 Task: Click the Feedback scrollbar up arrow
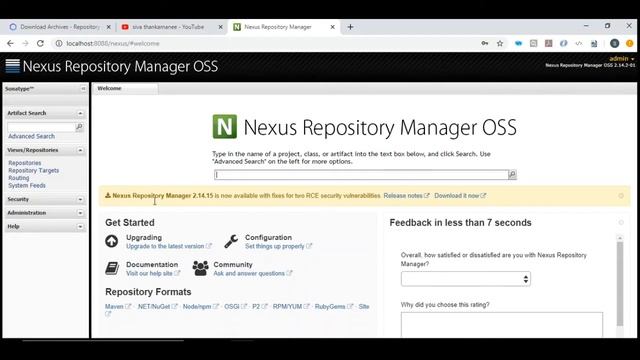[x=620, y=238]
